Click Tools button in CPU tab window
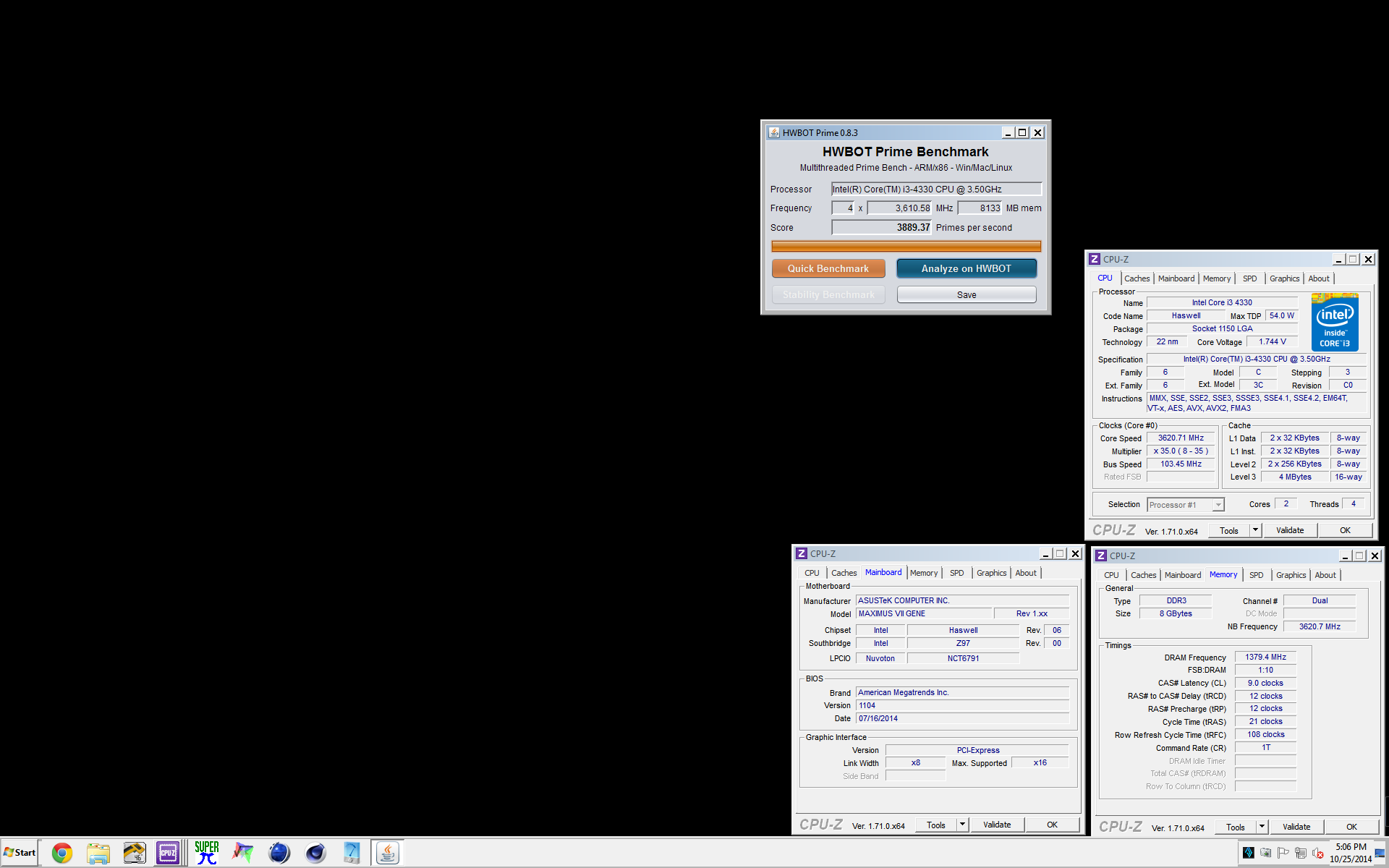This screenshot has width=1389, height=868. coord(1229,530)
